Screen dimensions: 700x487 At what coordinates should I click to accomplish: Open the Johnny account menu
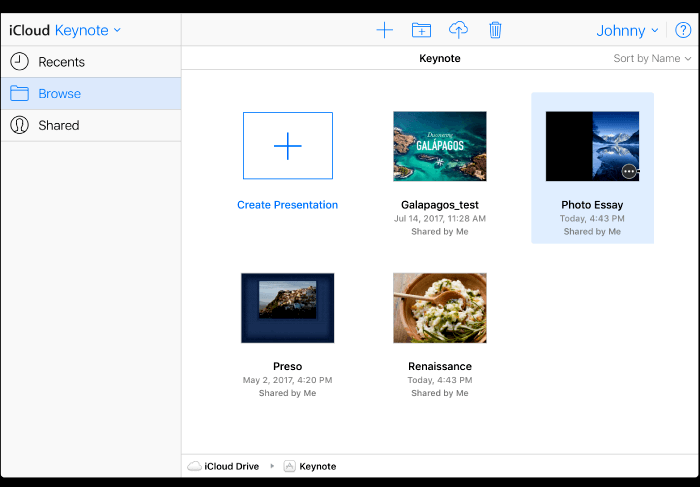click(627, 30)
